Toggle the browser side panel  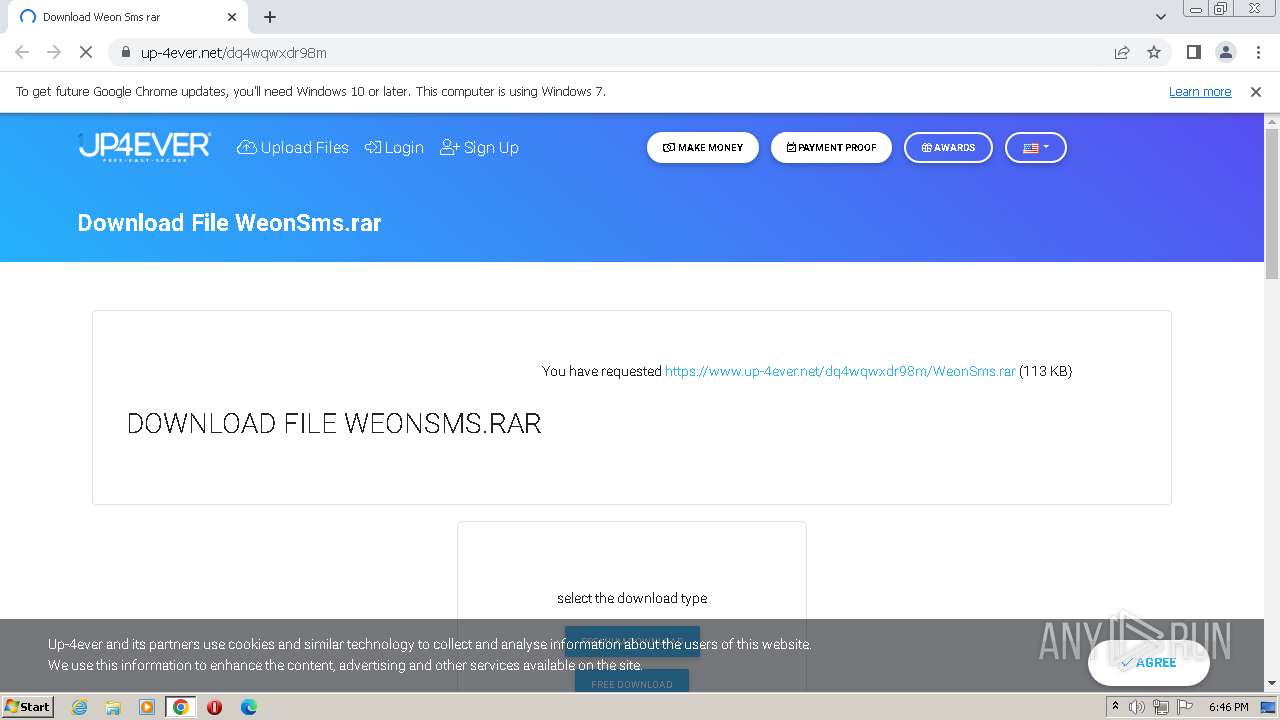coord(1193,52)
